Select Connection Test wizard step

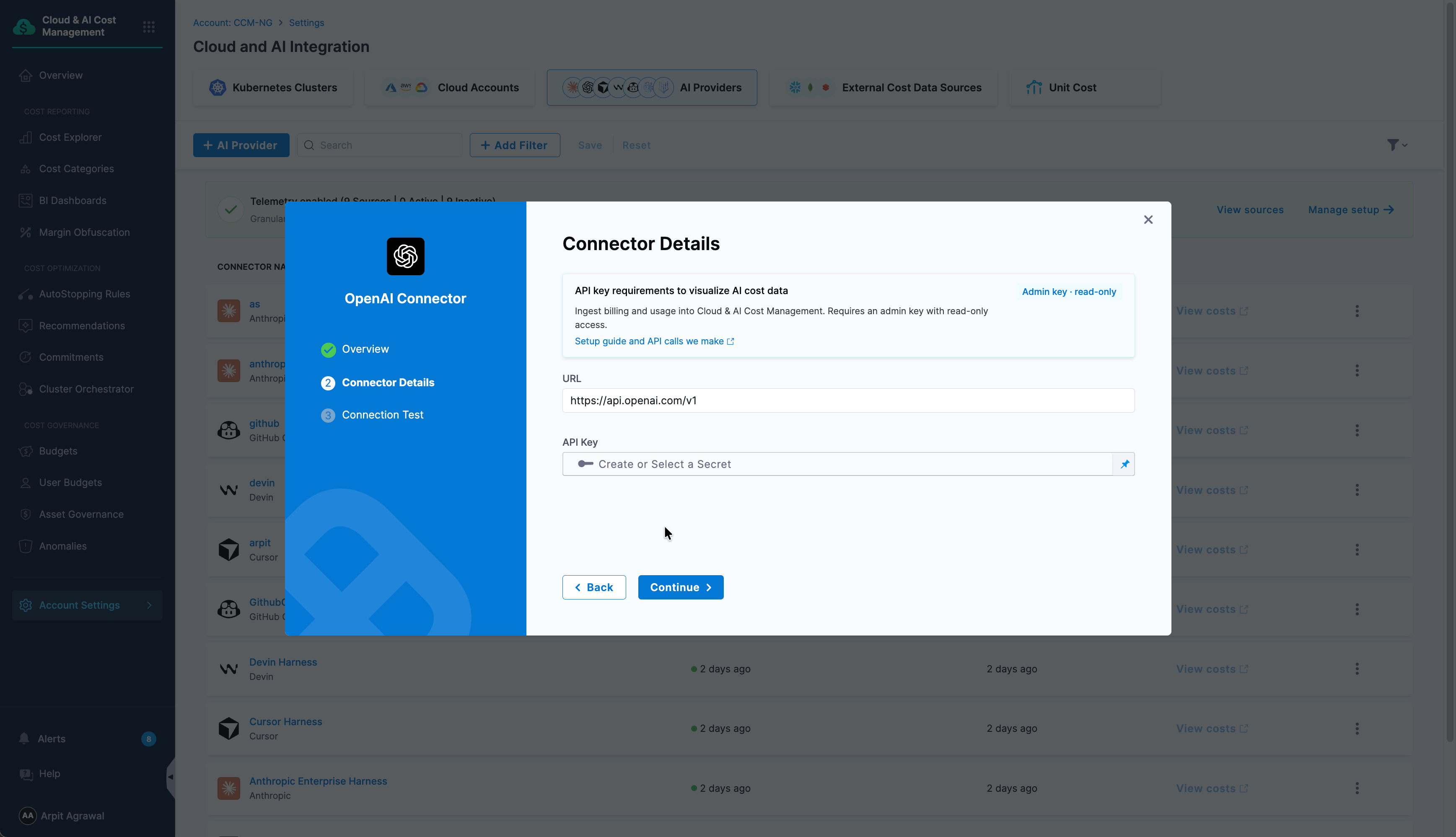[372, 415]
